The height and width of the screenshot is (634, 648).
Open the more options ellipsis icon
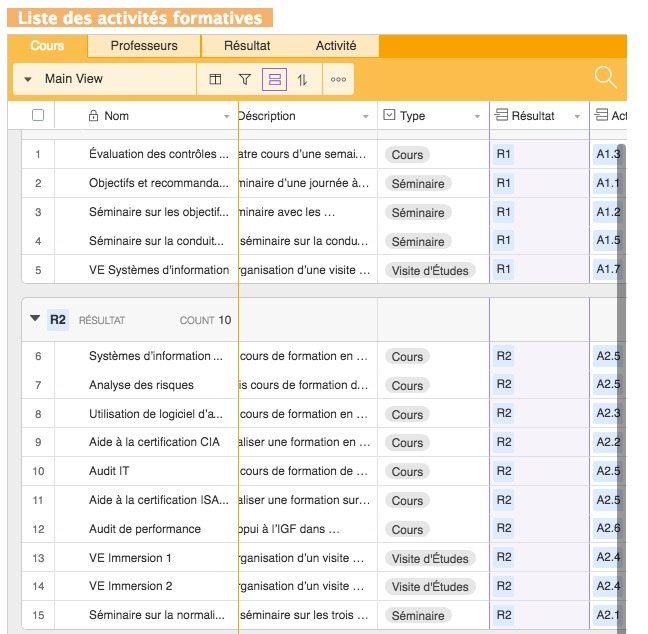coord(338,79)
